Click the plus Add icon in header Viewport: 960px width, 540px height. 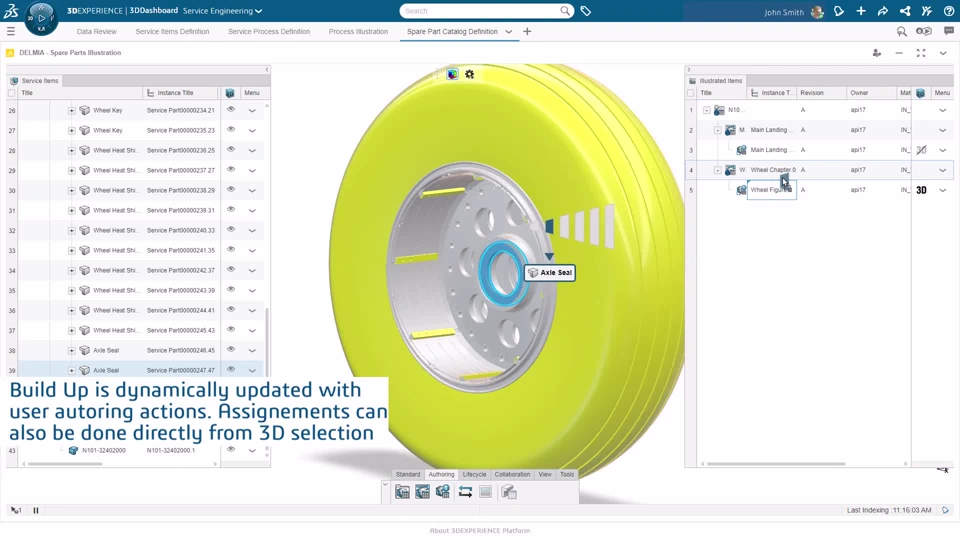point(861,11)
